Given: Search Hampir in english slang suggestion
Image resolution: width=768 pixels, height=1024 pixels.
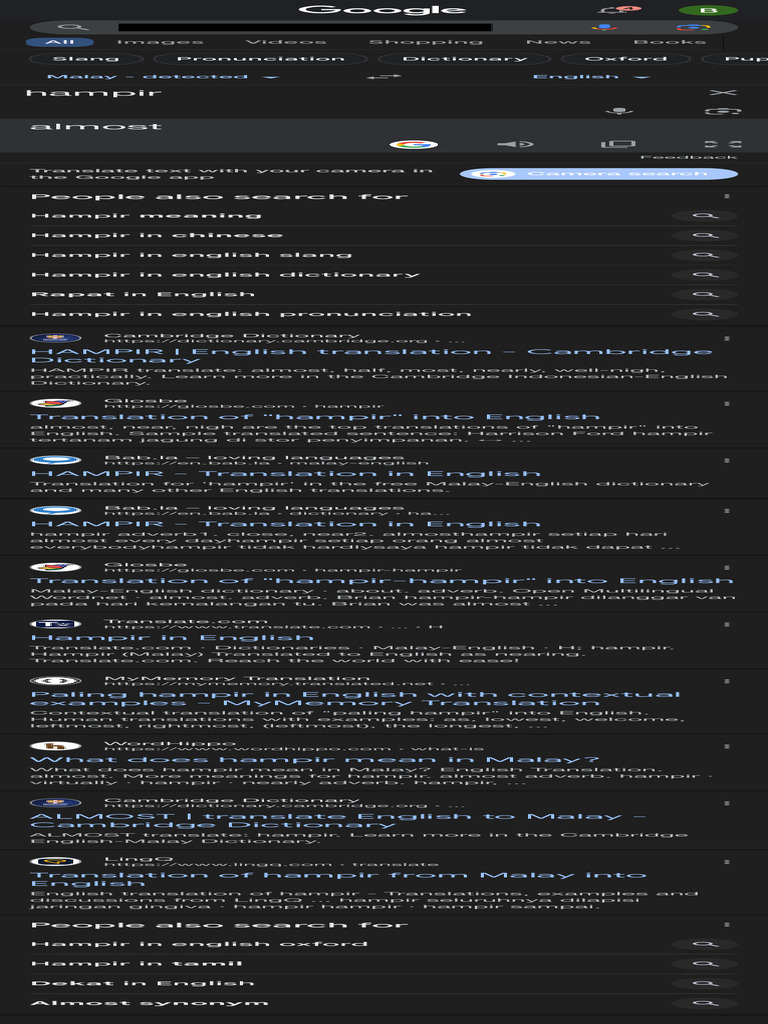Looking at the screenshot, I should coord(191,255).
